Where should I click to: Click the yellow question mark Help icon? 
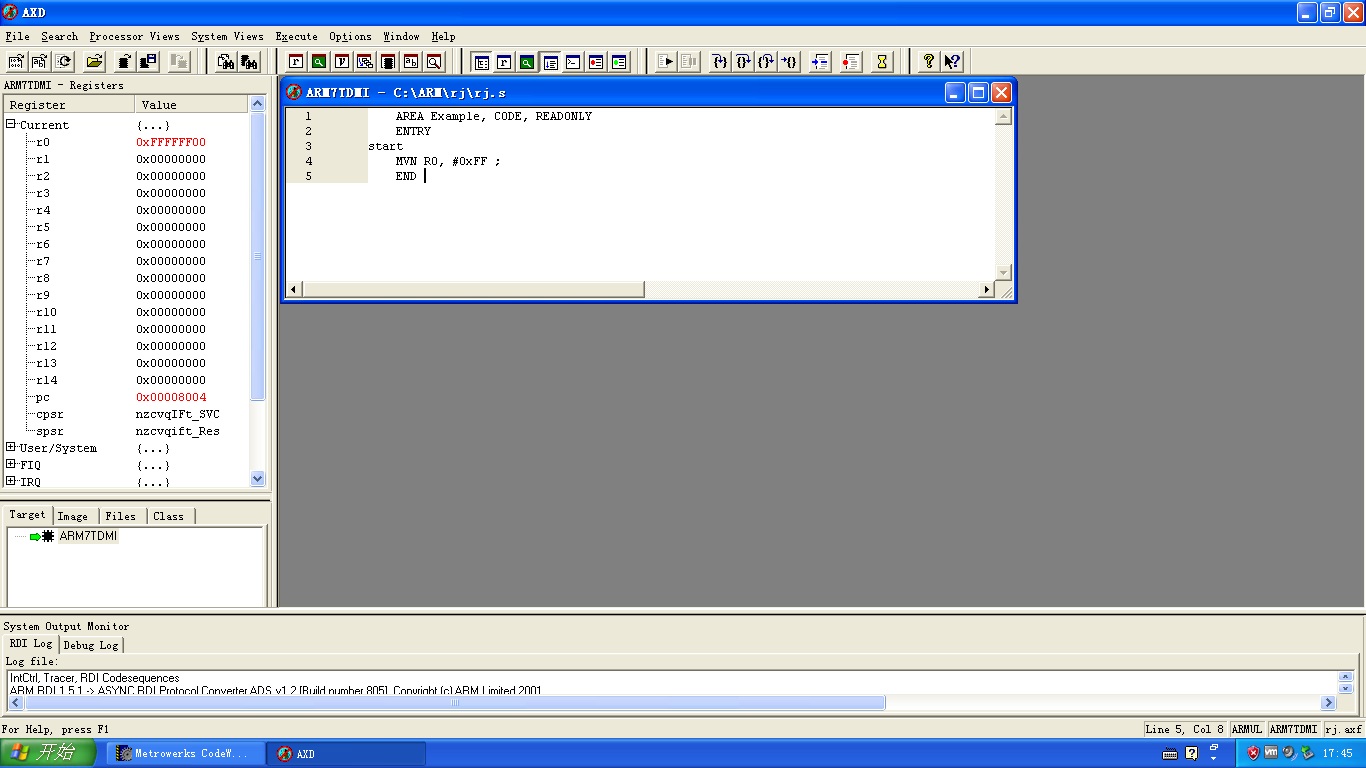tap(929, 62)
